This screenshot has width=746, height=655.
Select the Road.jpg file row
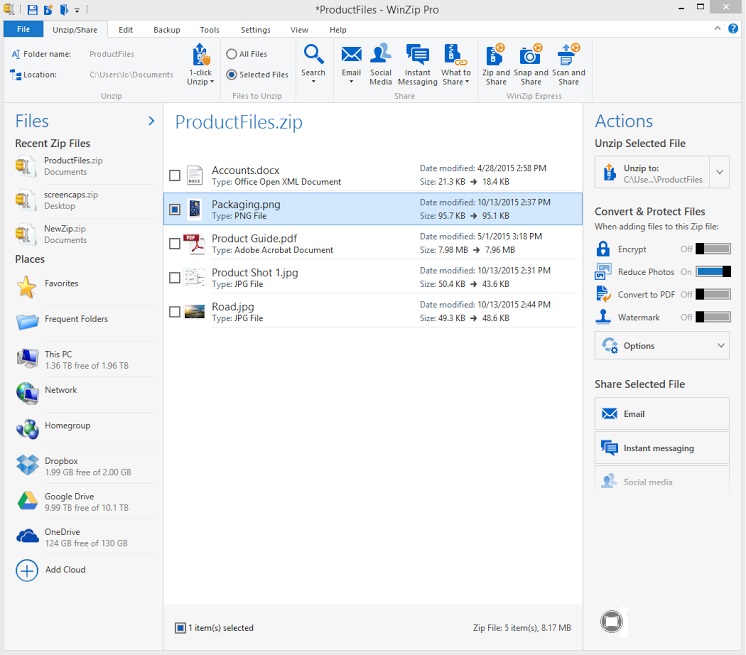373,312
